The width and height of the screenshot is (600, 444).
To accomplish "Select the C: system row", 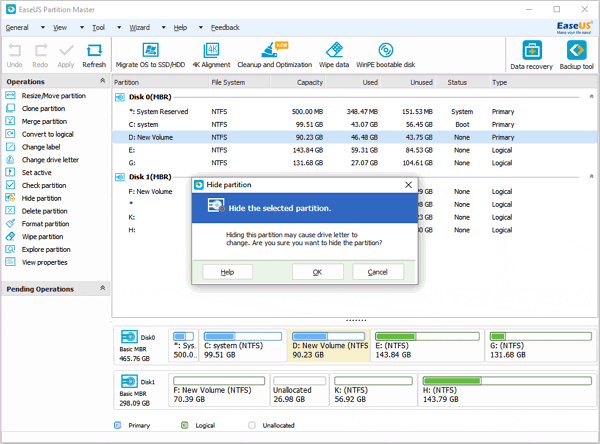I will click(x=354, y=124).
